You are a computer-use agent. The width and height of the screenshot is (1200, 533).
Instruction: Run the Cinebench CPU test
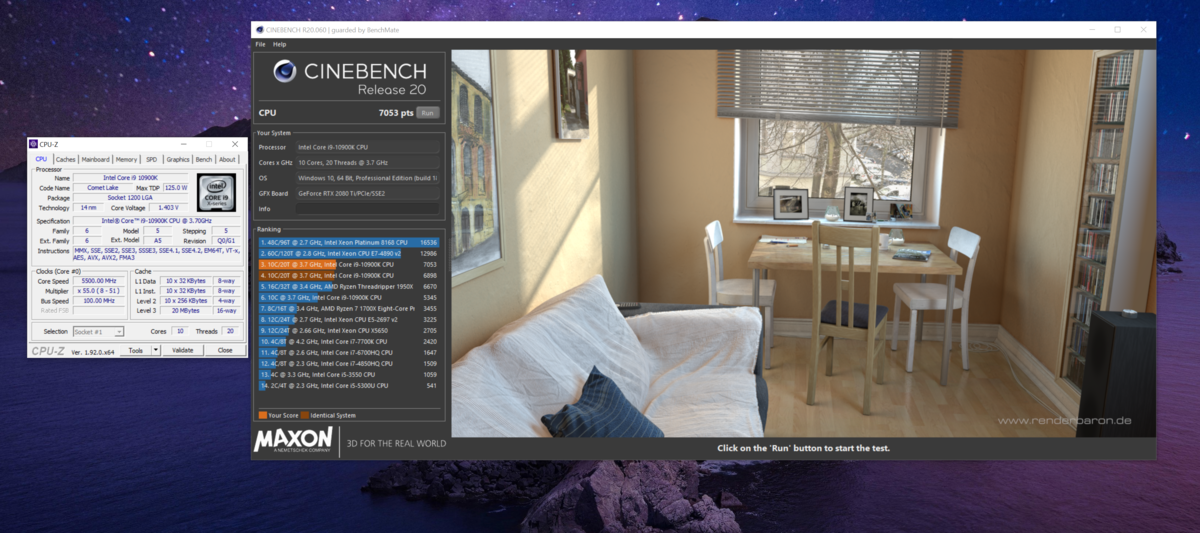(428, 113)
